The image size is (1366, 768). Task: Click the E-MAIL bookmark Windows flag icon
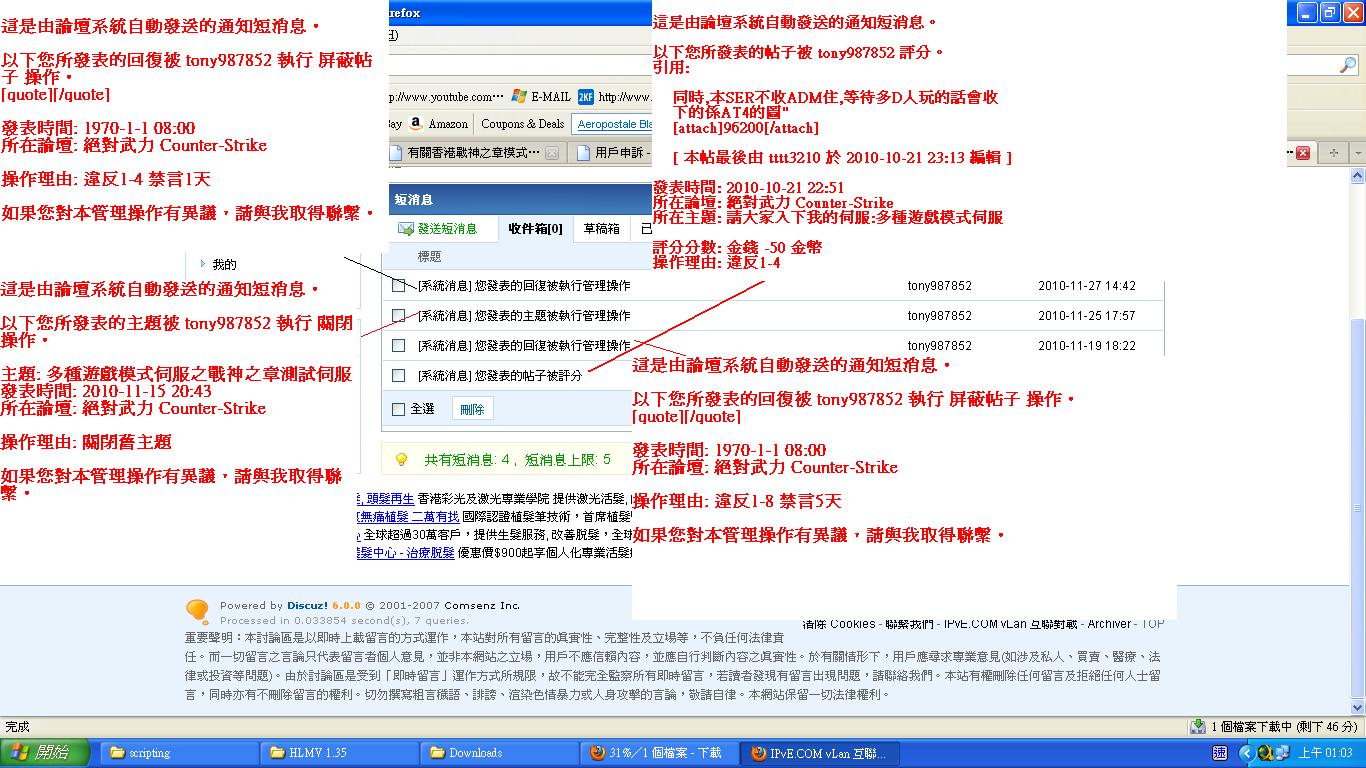519,97
